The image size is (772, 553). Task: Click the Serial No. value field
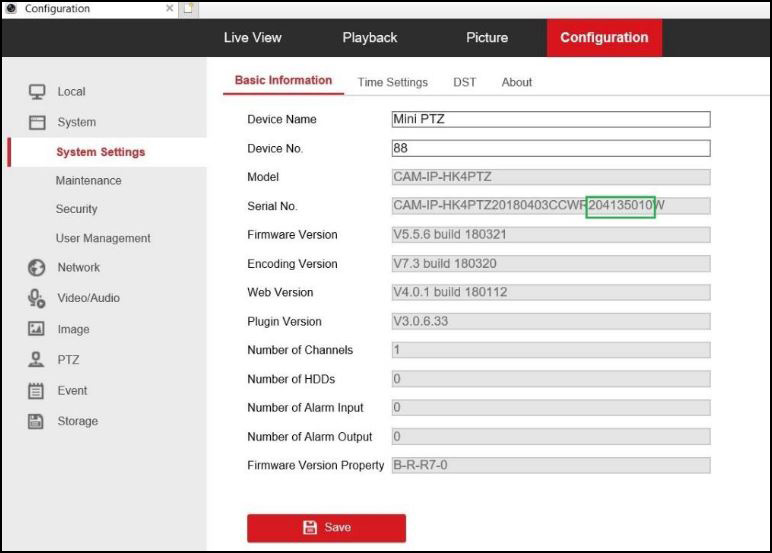551,205
